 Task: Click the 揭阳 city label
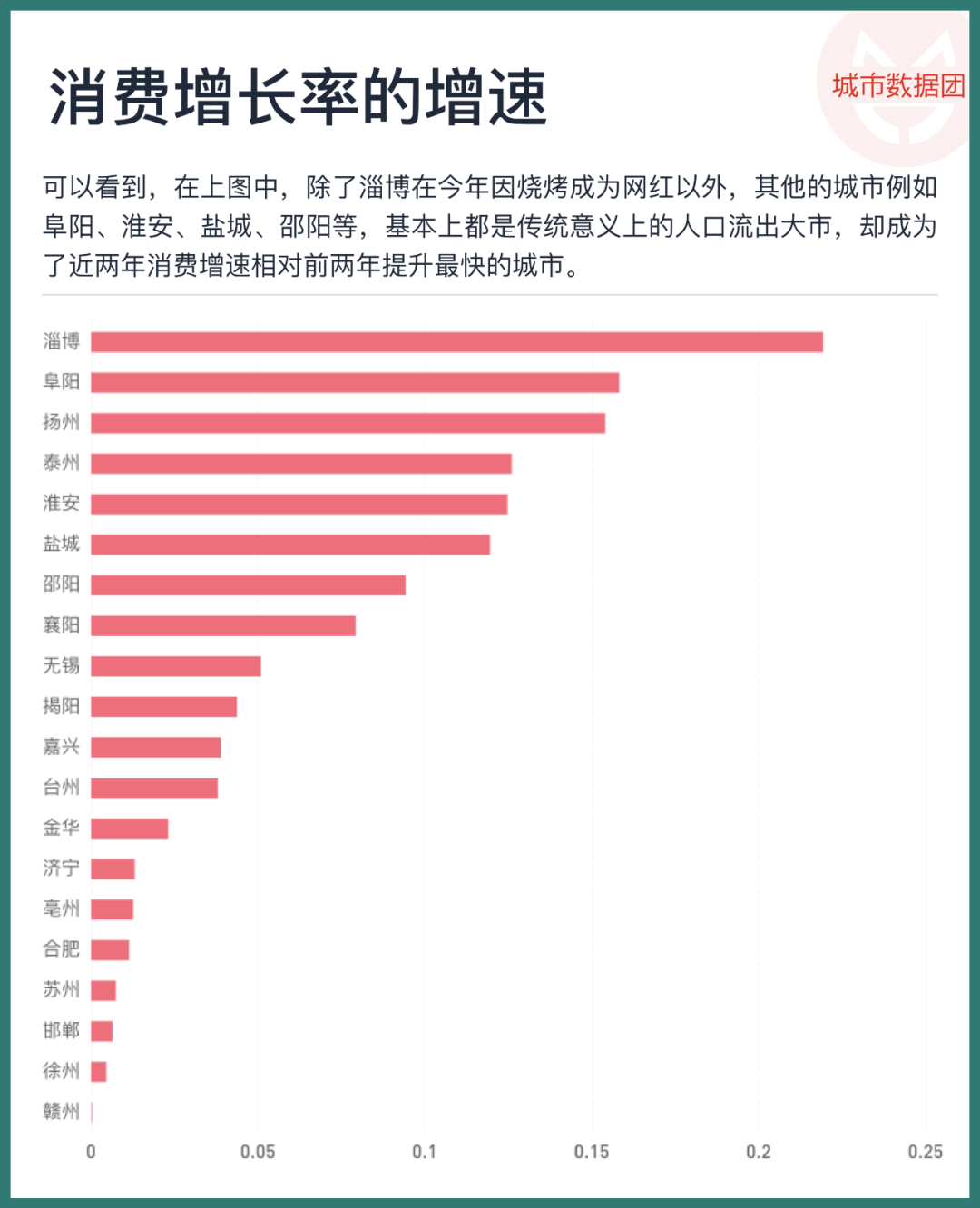[x=61, y=706]
